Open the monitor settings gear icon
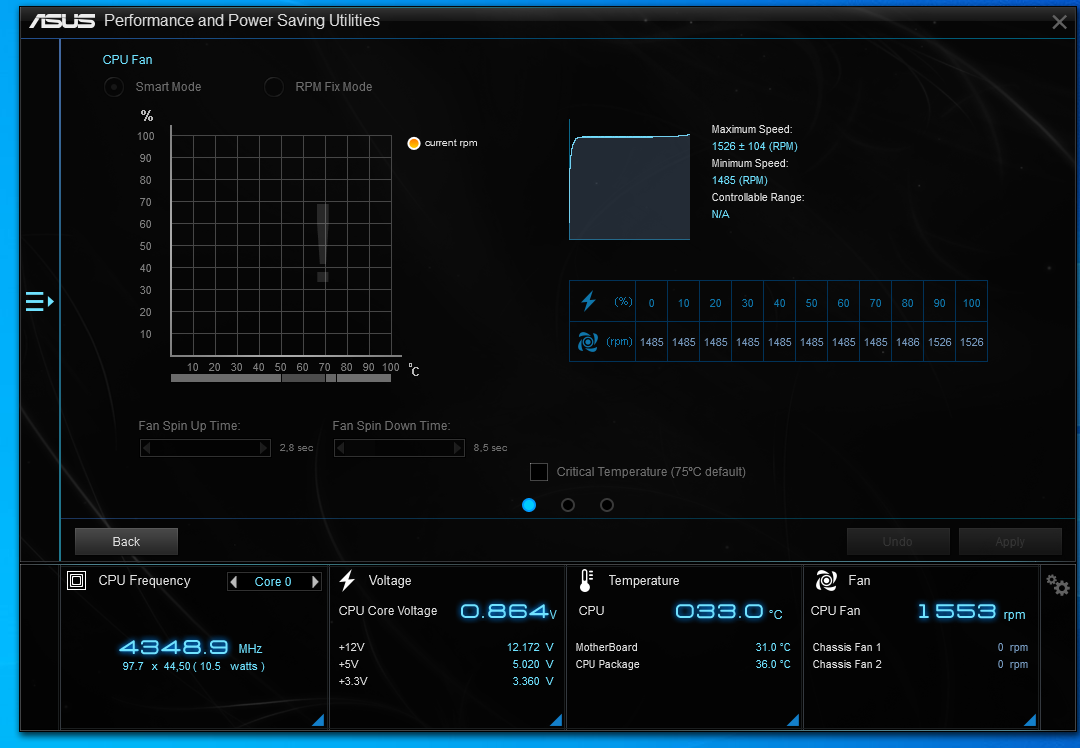Image resolution: width=1080 pixels, height=748 pixels. (x=1057, y=583)
